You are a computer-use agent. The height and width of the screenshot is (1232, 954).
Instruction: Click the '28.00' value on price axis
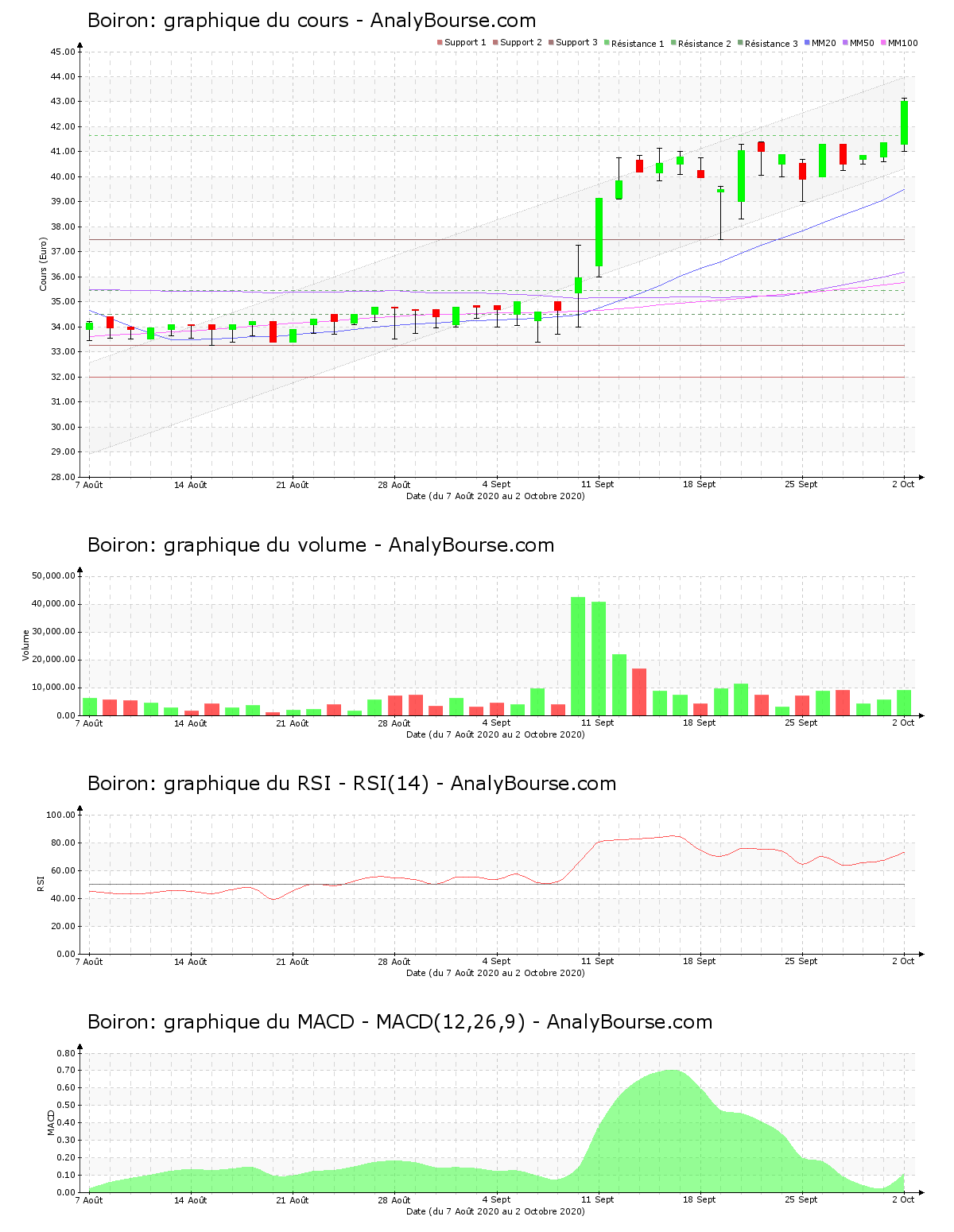click(x=64, y=477)
